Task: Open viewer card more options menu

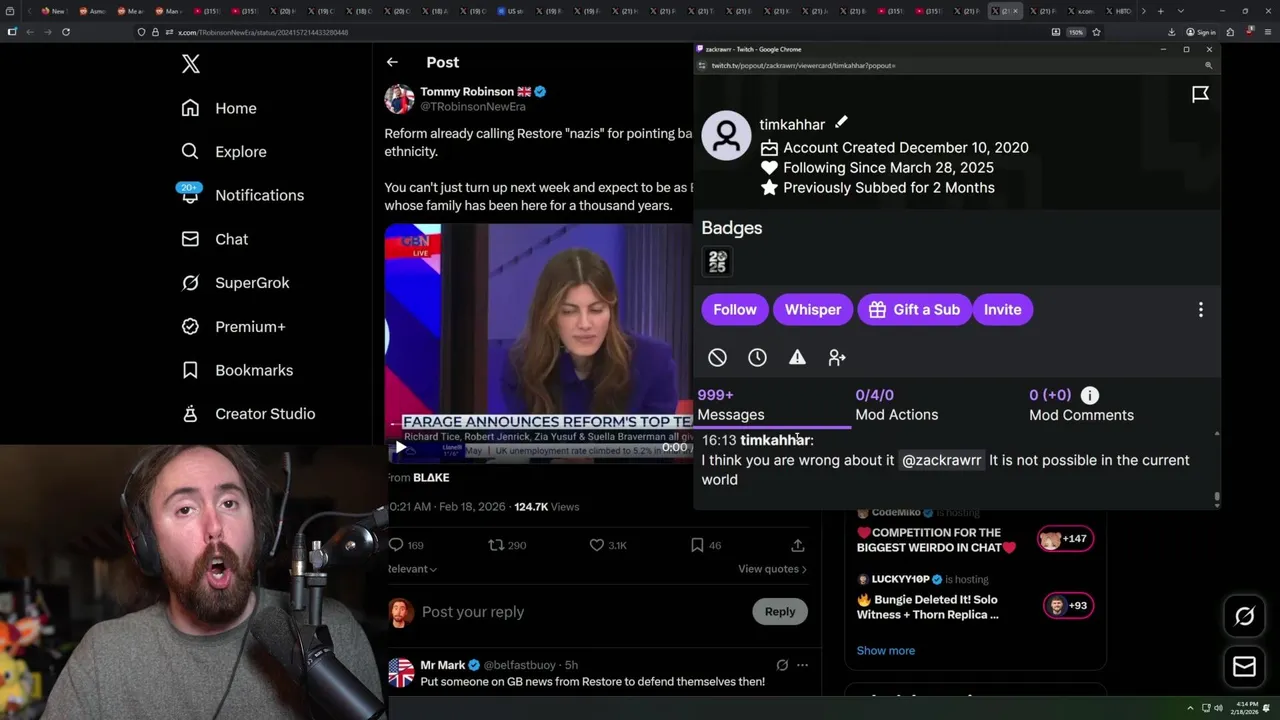Action: (1201, 310)
